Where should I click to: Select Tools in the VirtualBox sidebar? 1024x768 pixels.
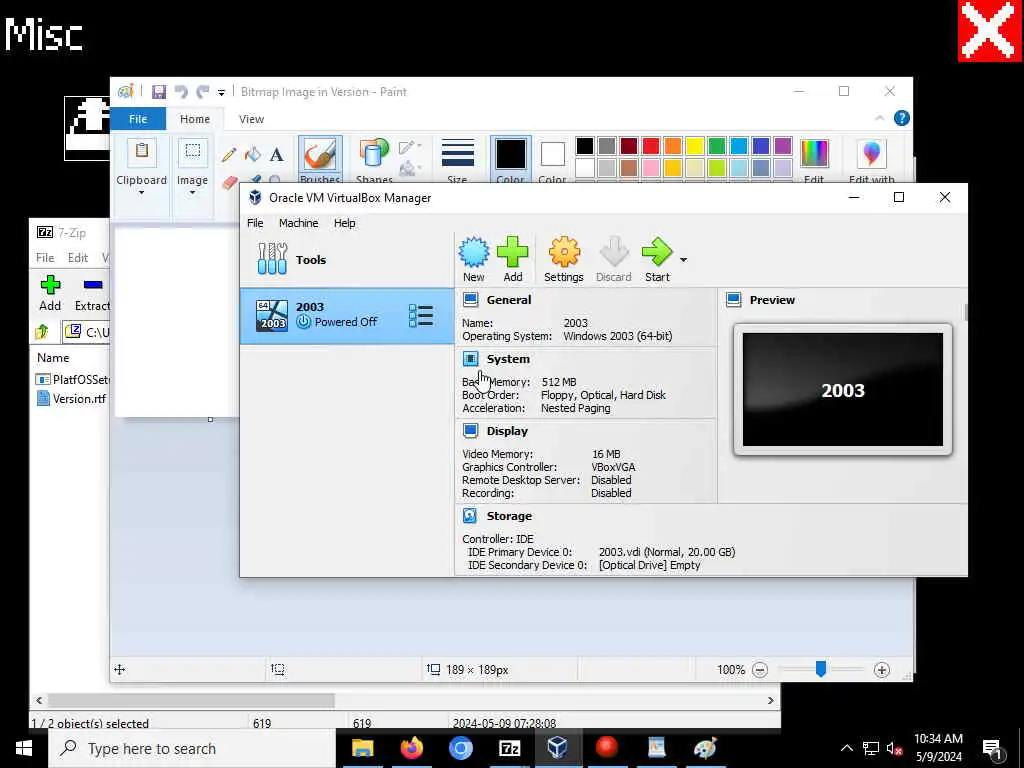[x=346, y=259]
